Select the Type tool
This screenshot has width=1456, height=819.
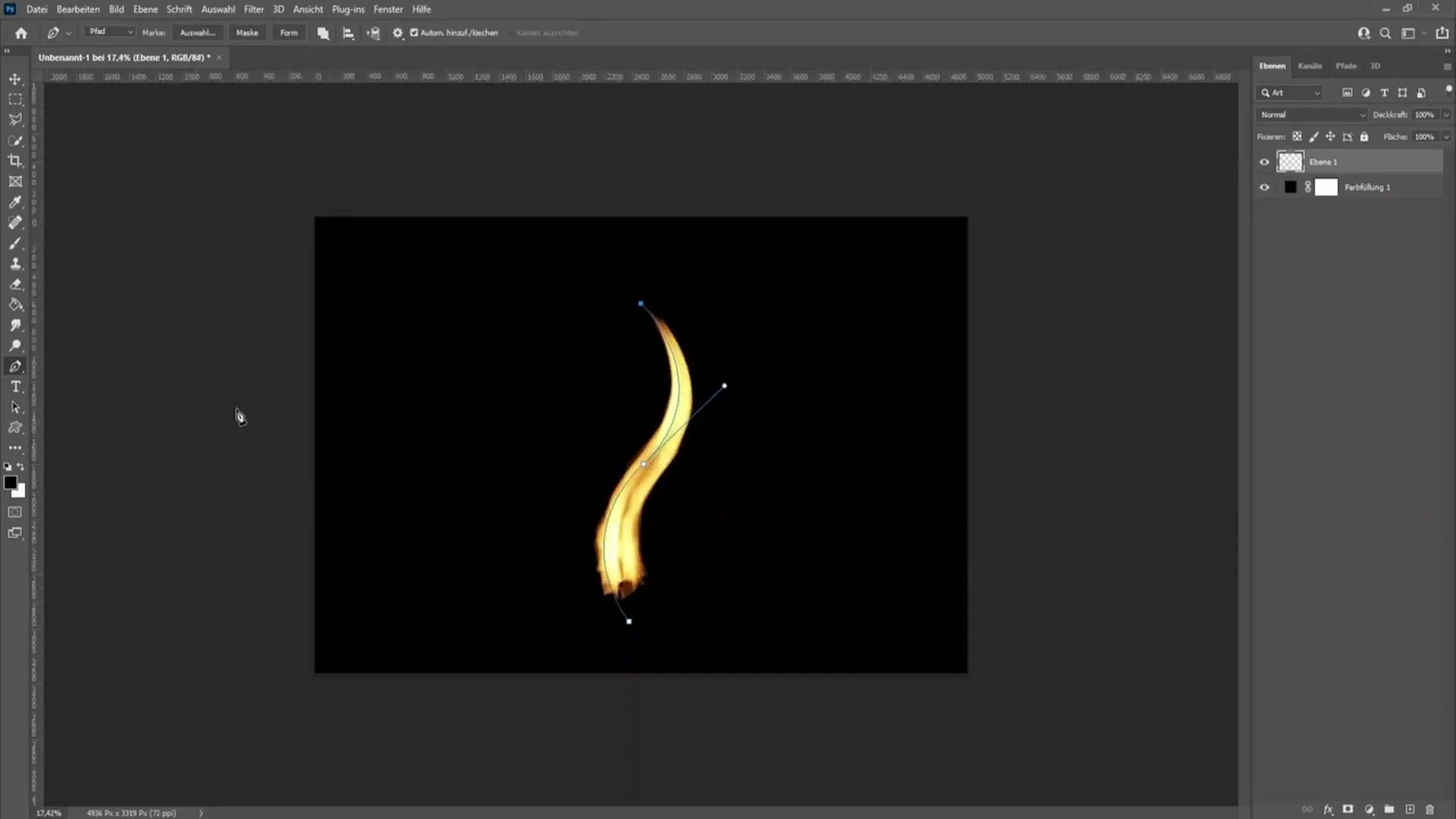[15, 387]
